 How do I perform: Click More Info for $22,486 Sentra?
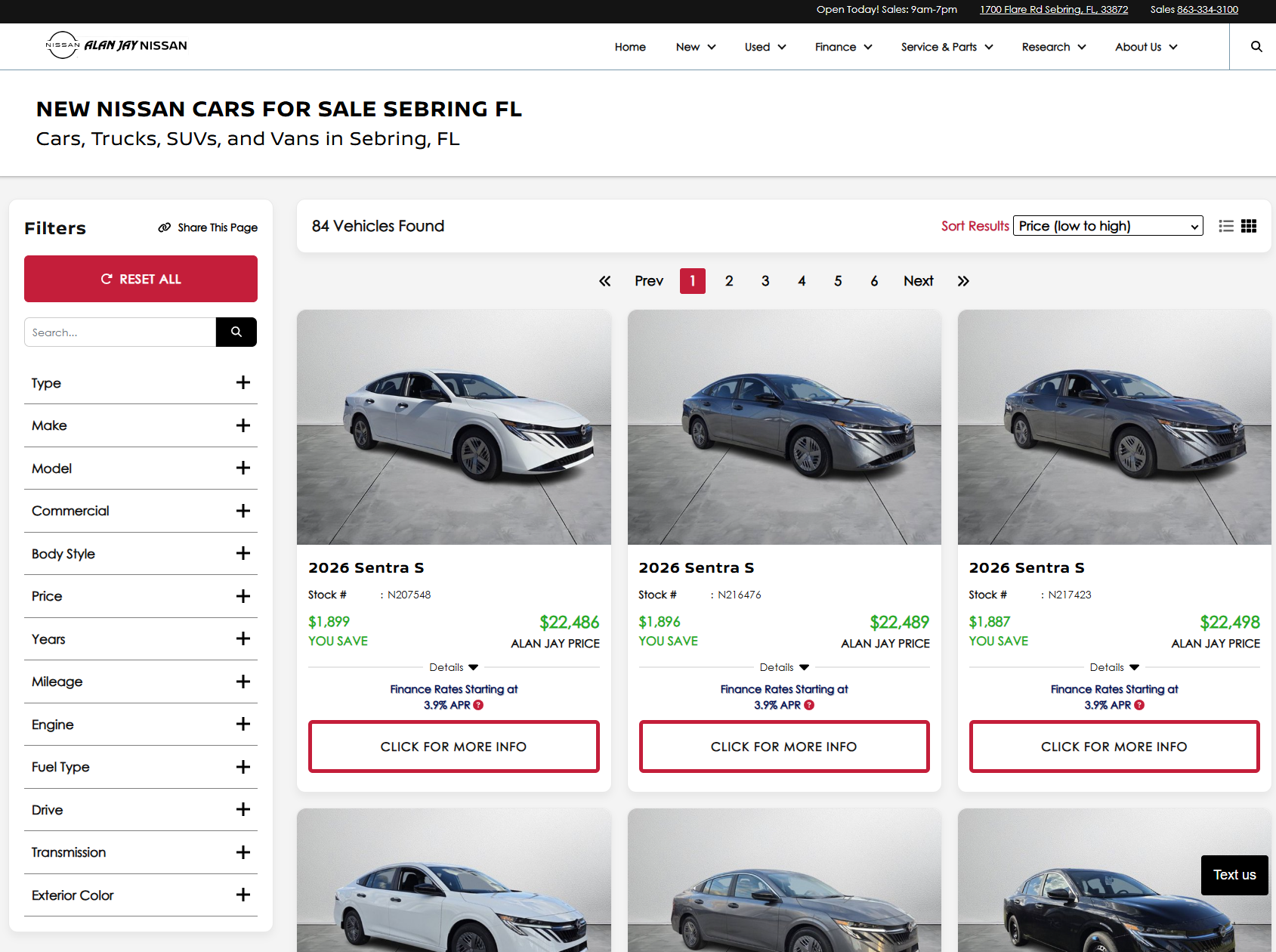(454, 746)
